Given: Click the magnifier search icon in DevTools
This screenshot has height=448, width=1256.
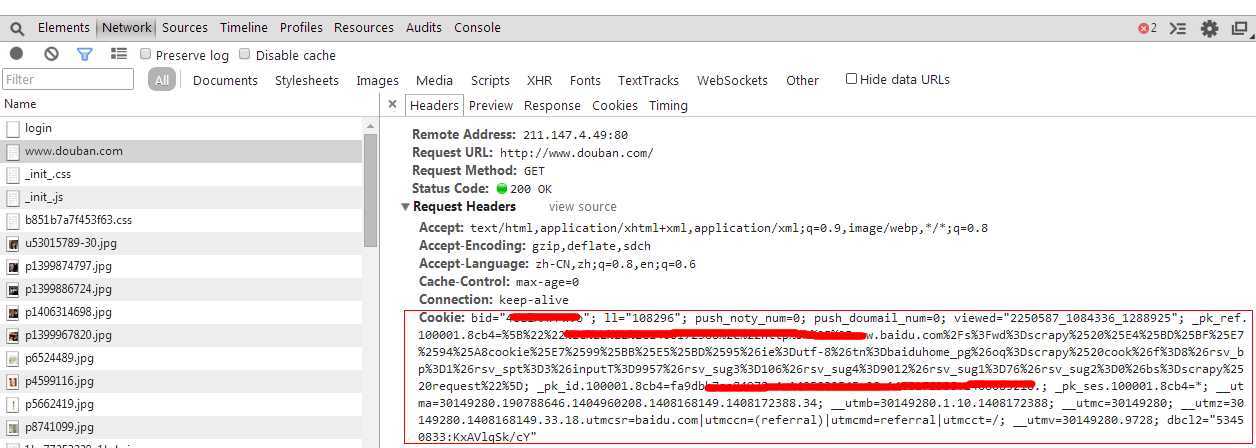Looking at the screenshot, I should coord(17,28).
